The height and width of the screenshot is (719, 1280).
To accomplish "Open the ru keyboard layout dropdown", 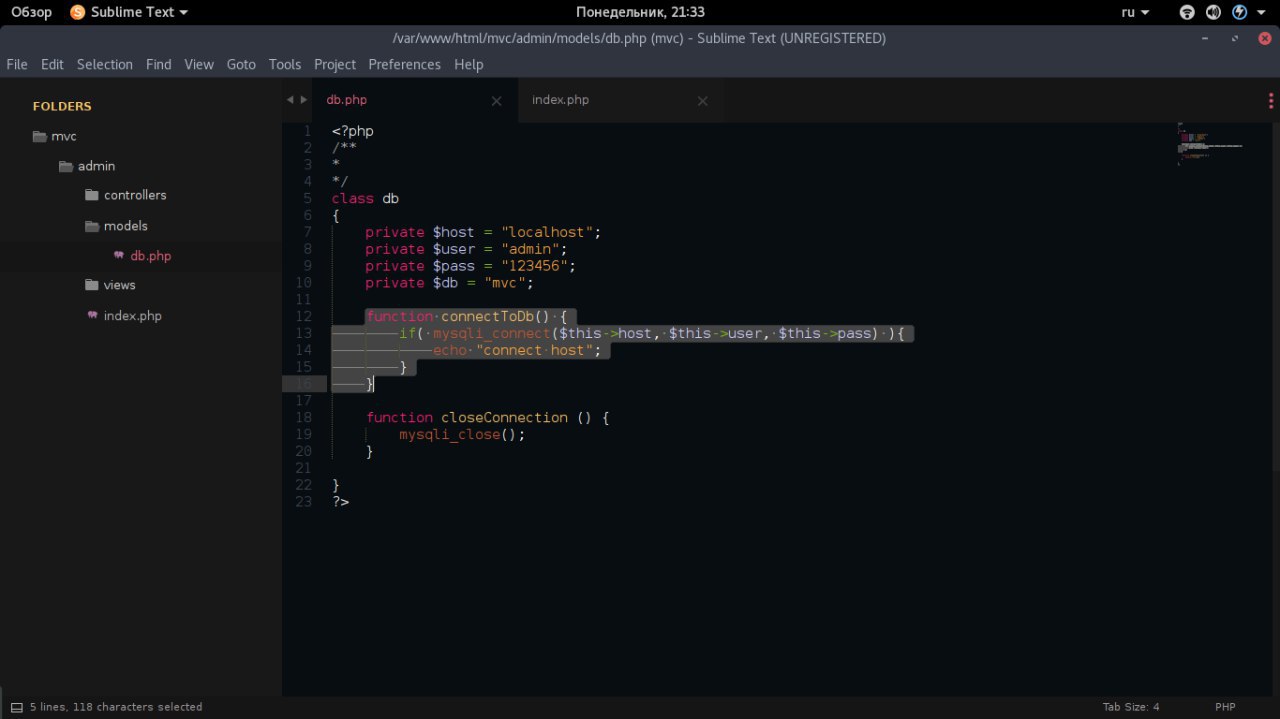I will (x=1135, y=12).
